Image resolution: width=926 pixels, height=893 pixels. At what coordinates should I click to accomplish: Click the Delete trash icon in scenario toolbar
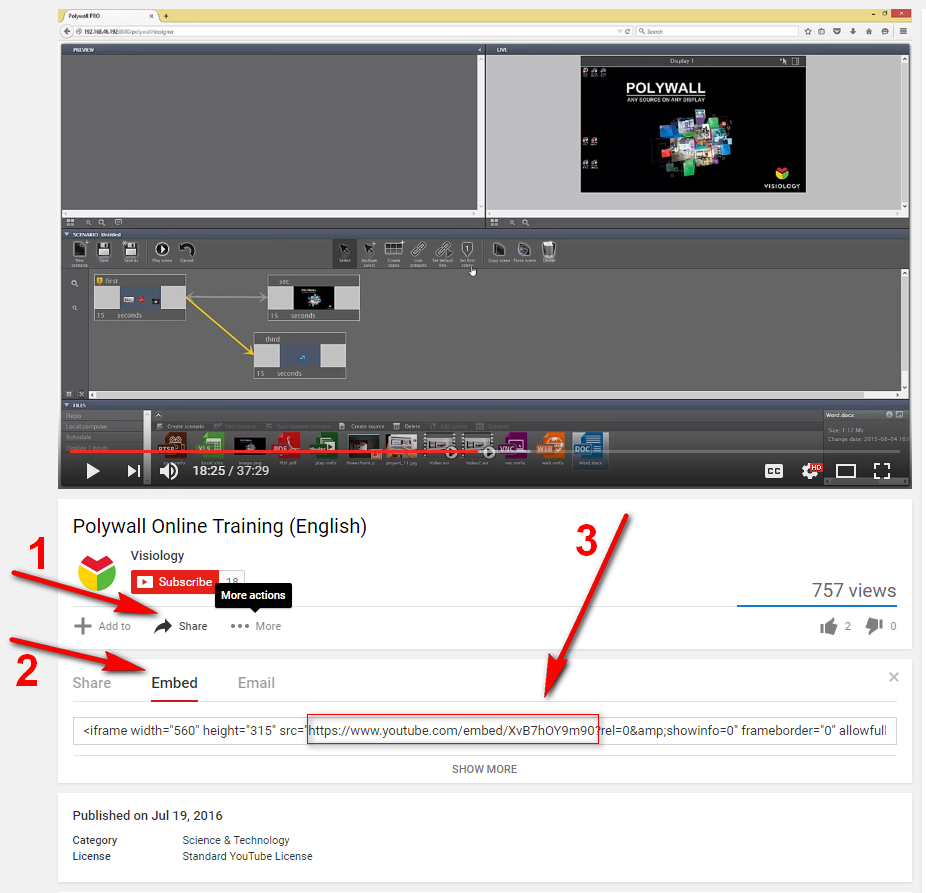[549, 251]
